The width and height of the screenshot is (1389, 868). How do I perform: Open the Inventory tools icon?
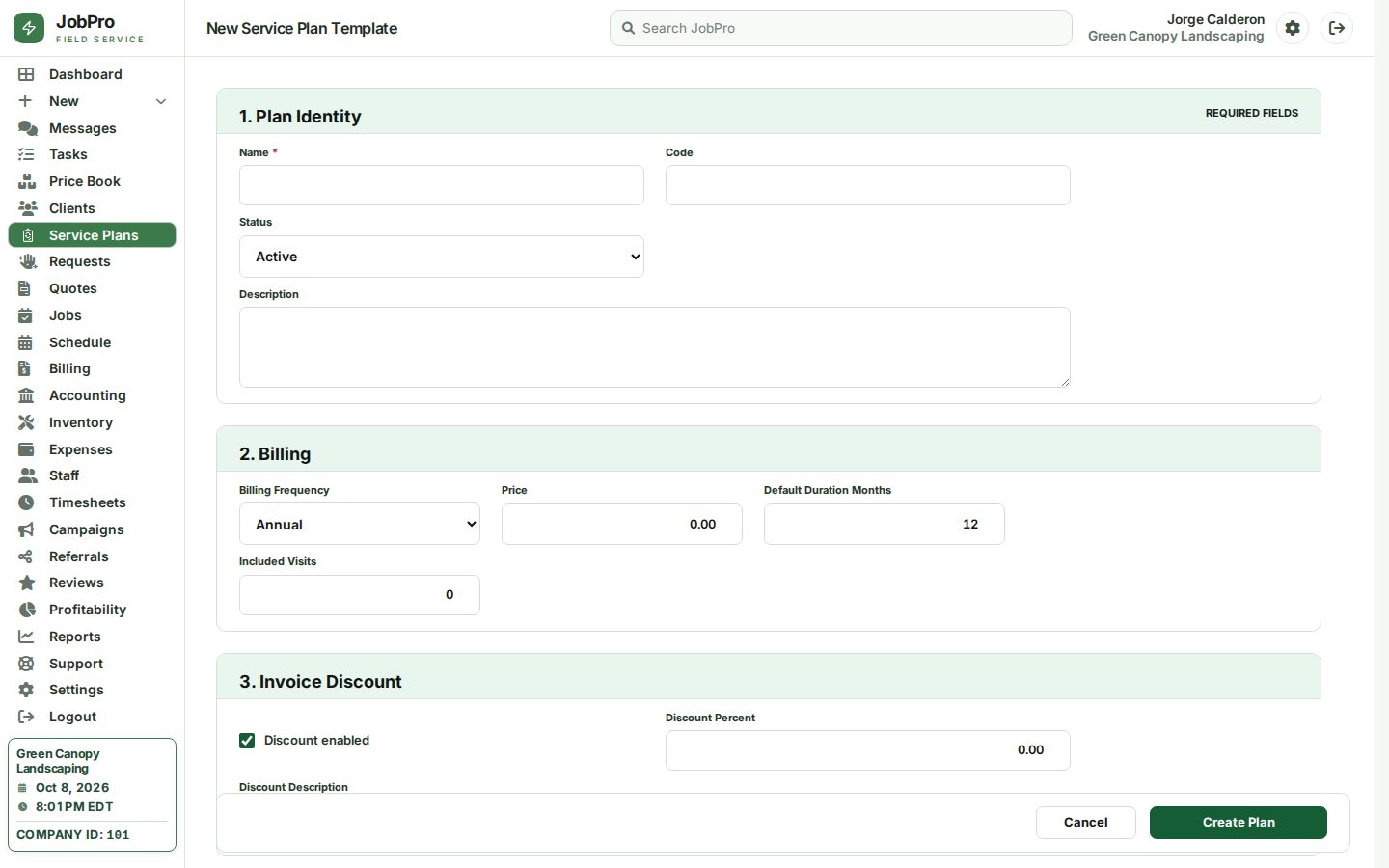point(27,422)
